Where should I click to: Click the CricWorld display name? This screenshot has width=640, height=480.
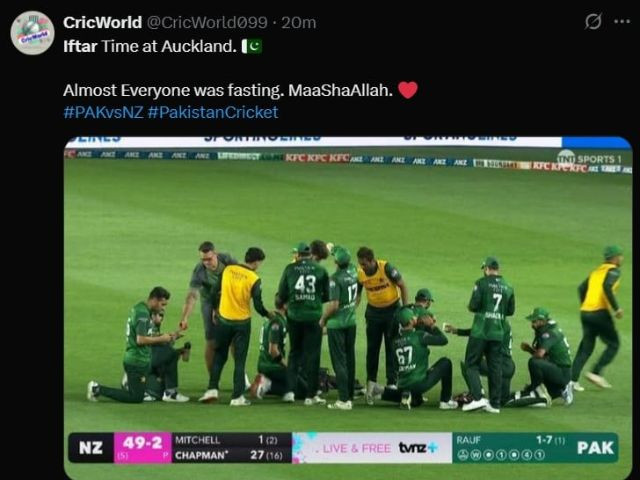click(x=102, y=22)
